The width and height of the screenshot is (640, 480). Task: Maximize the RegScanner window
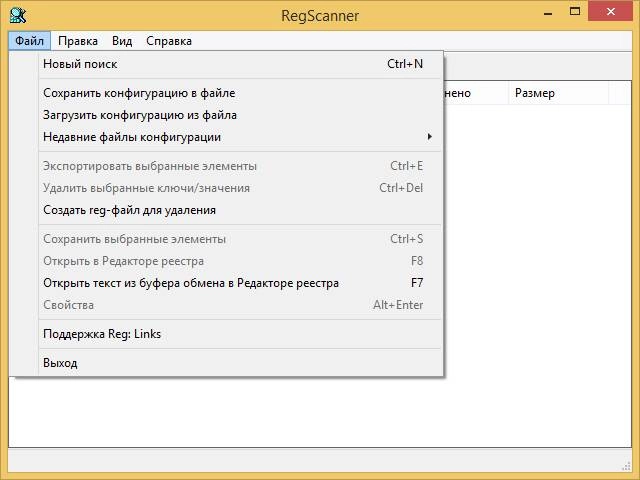pos(575,11)
